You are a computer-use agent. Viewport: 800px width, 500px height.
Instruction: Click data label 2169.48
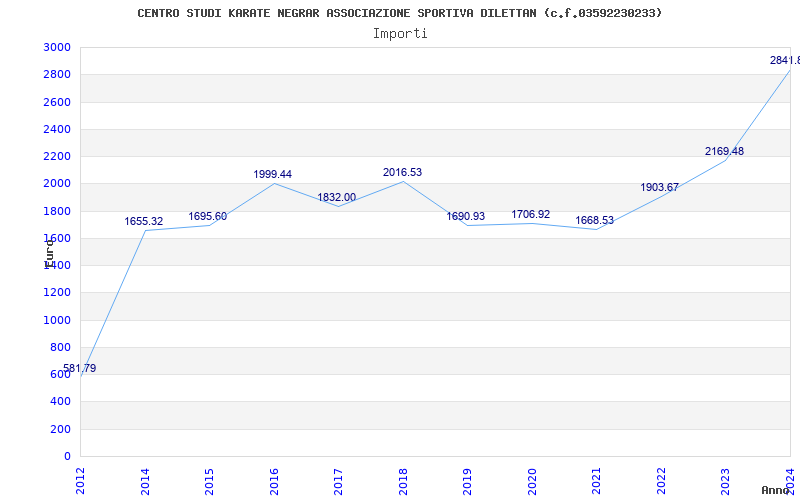coord(724,152)
